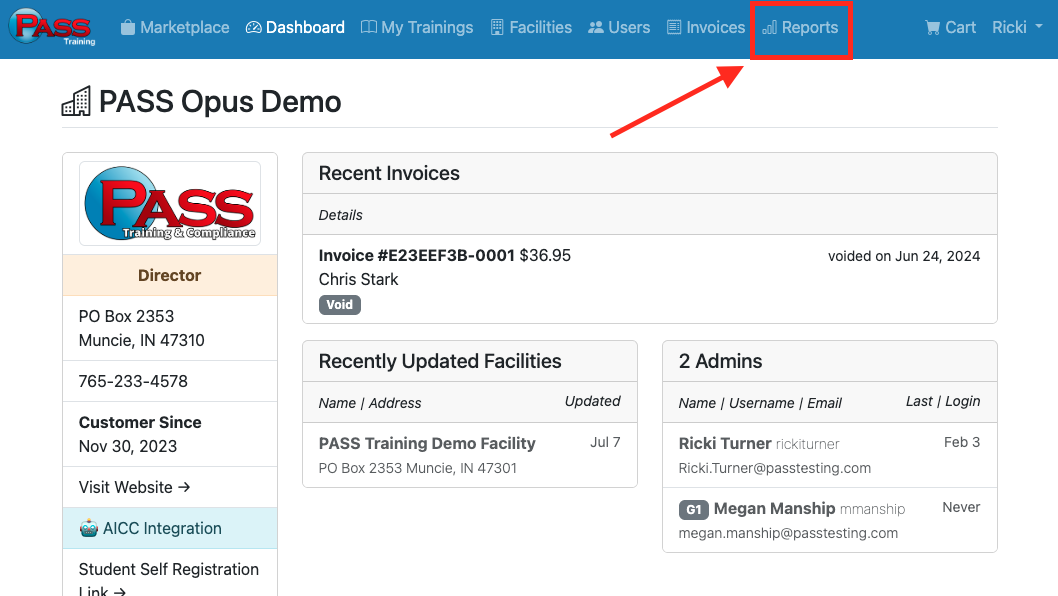
Task: Click the My Trainings book icon
Action: [x=368, y=28]
